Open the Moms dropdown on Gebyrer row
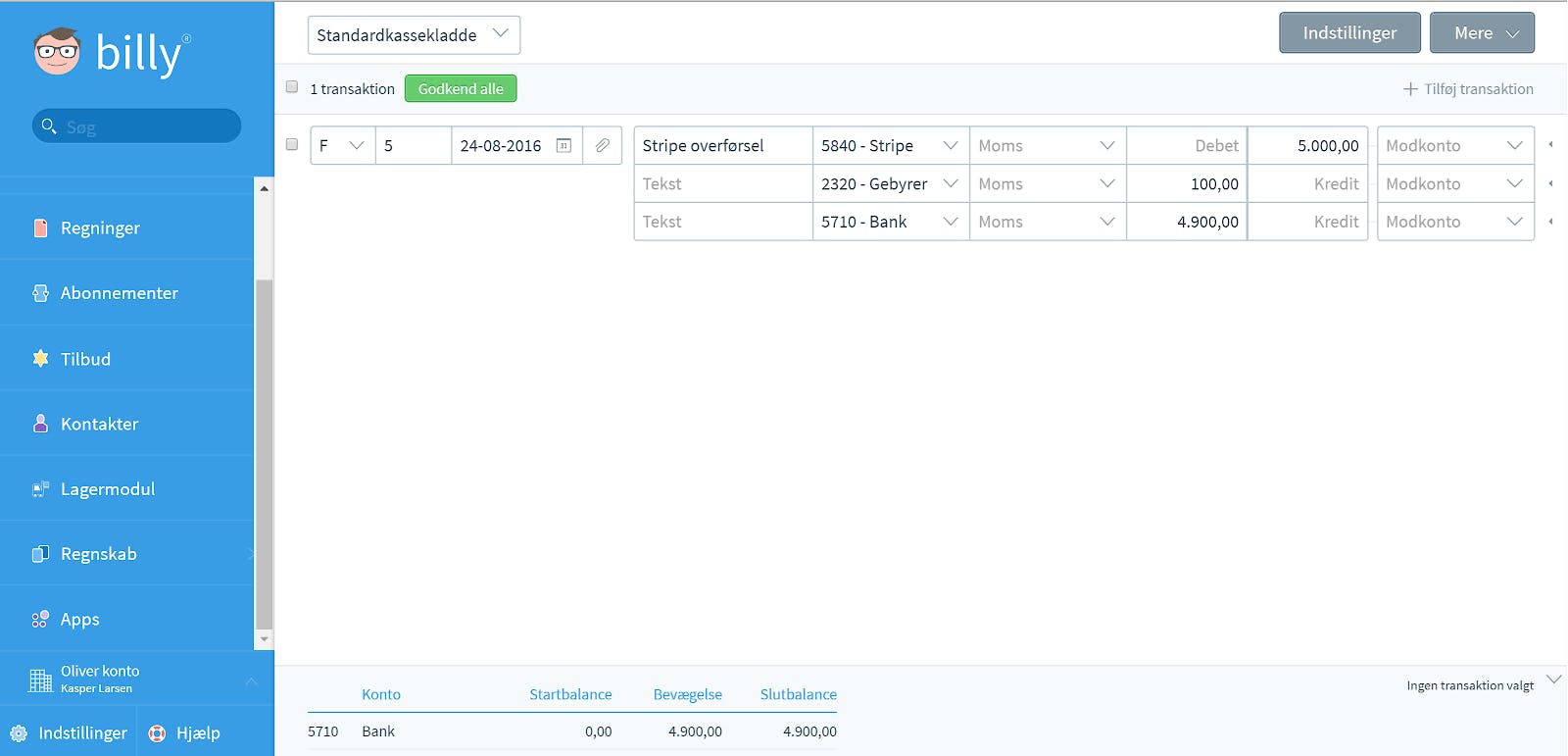The height and width of the screenshot is (756, 1568). point(1048,183)
